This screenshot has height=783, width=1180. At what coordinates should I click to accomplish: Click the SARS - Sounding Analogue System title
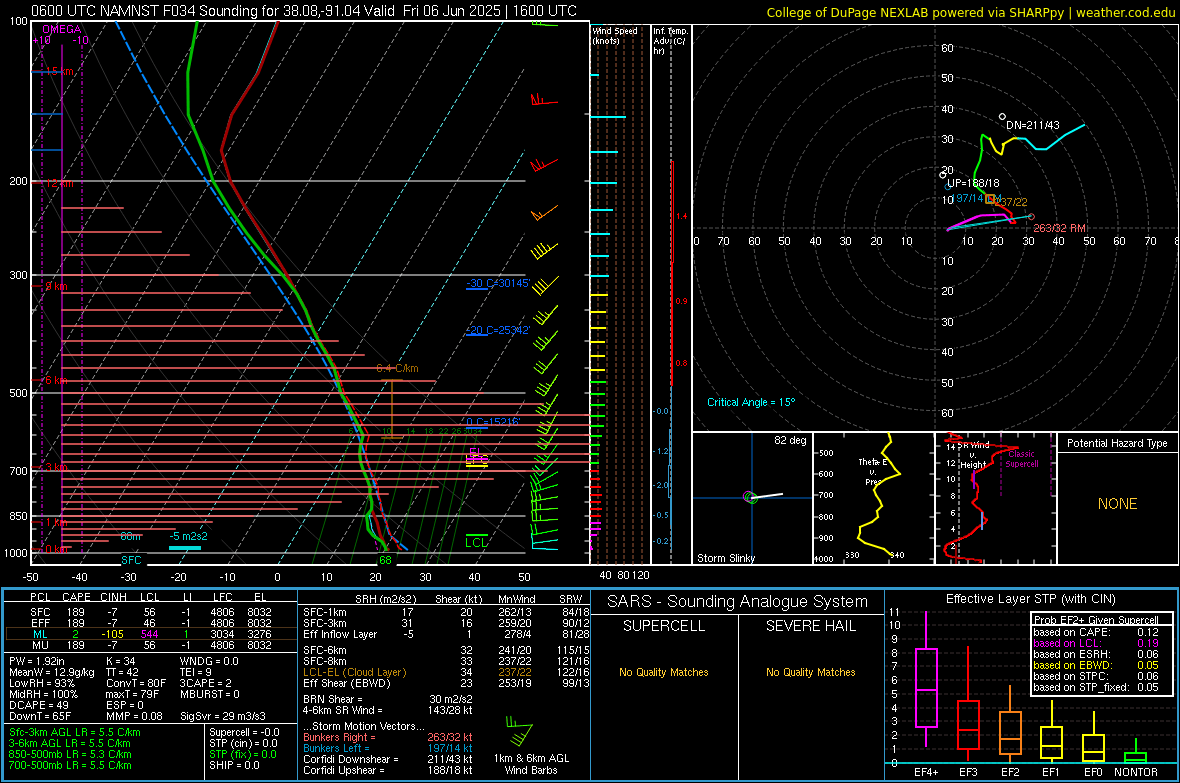tap(738, 602)
